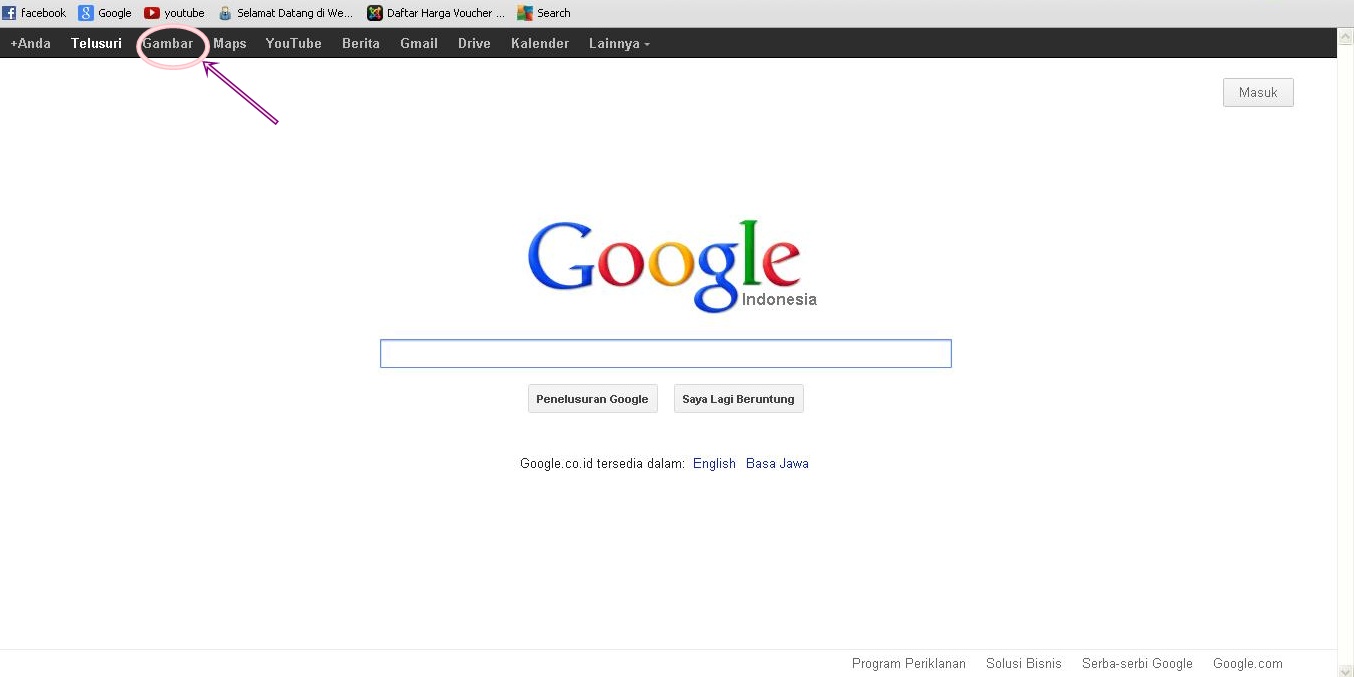
Task: Click the Saya Lagi Beruntung button
Action: pyautogui.click(x=738, y=399)
